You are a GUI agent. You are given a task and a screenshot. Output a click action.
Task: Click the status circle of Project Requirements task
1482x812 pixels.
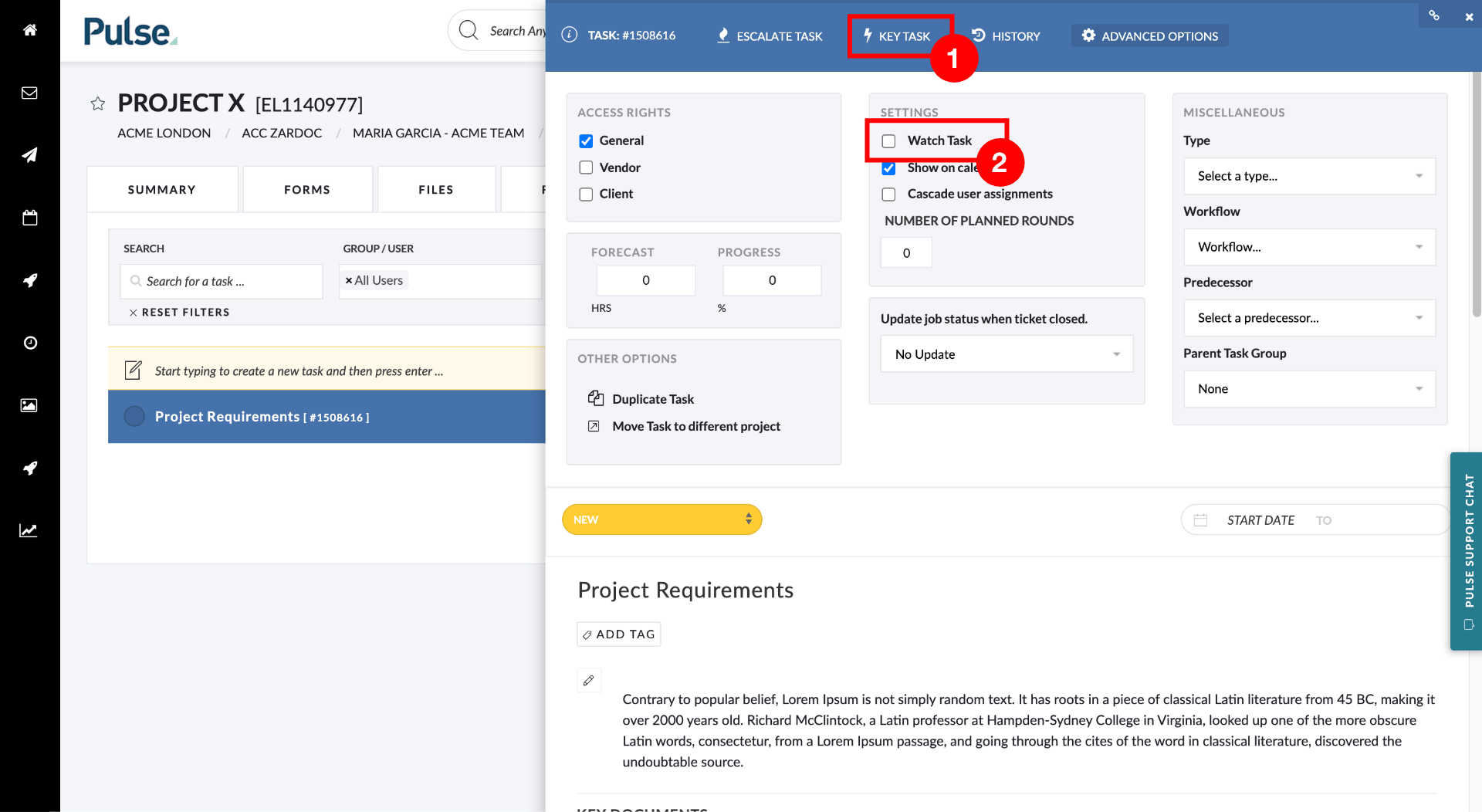pos(134,416)
